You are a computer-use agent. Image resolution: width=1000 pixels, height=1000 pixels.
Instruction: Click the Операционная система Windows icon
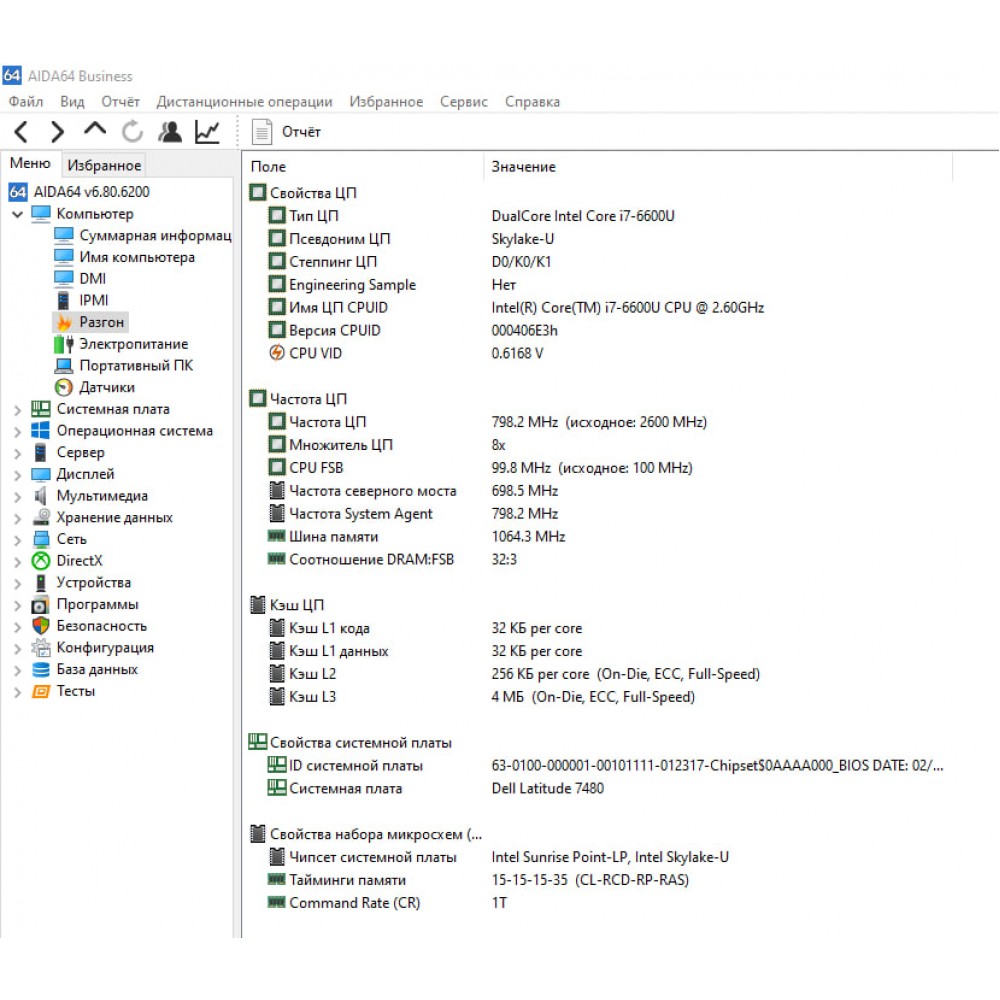click(41, 430)
